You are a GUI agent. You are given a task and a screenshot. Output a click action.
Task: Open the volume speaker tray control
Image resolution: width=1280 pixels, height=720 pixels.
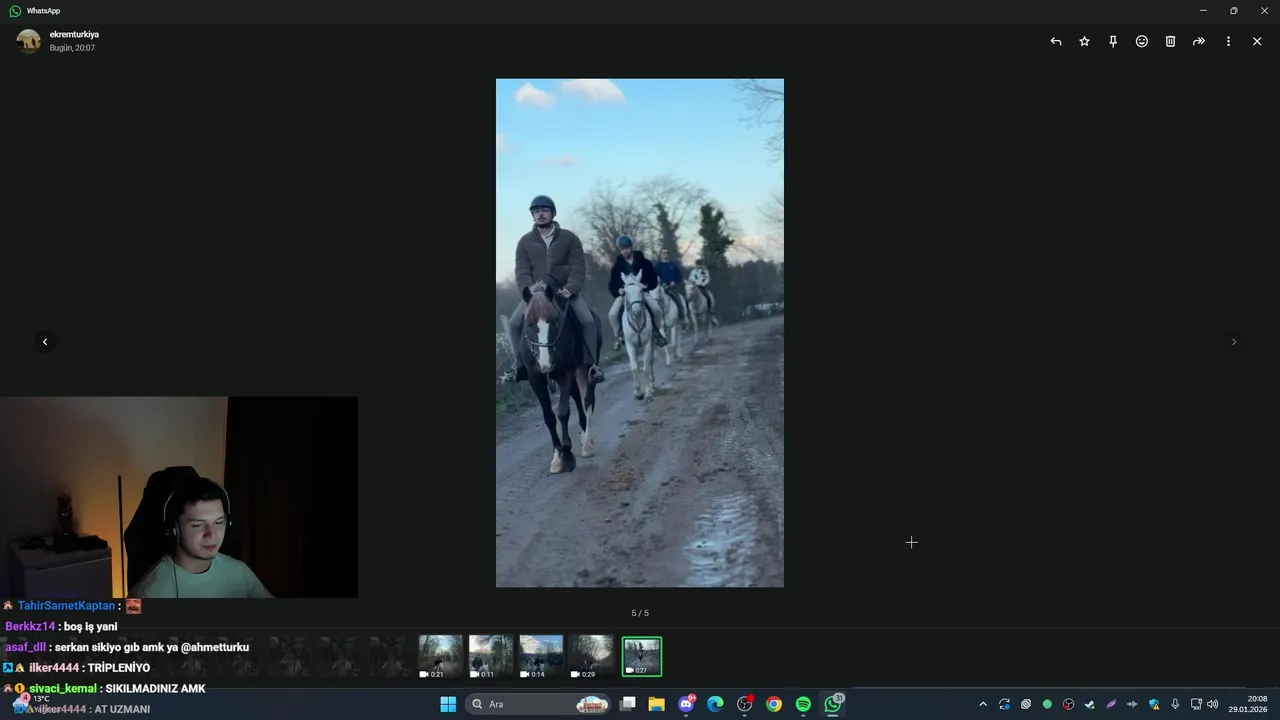coord(1213,704)
